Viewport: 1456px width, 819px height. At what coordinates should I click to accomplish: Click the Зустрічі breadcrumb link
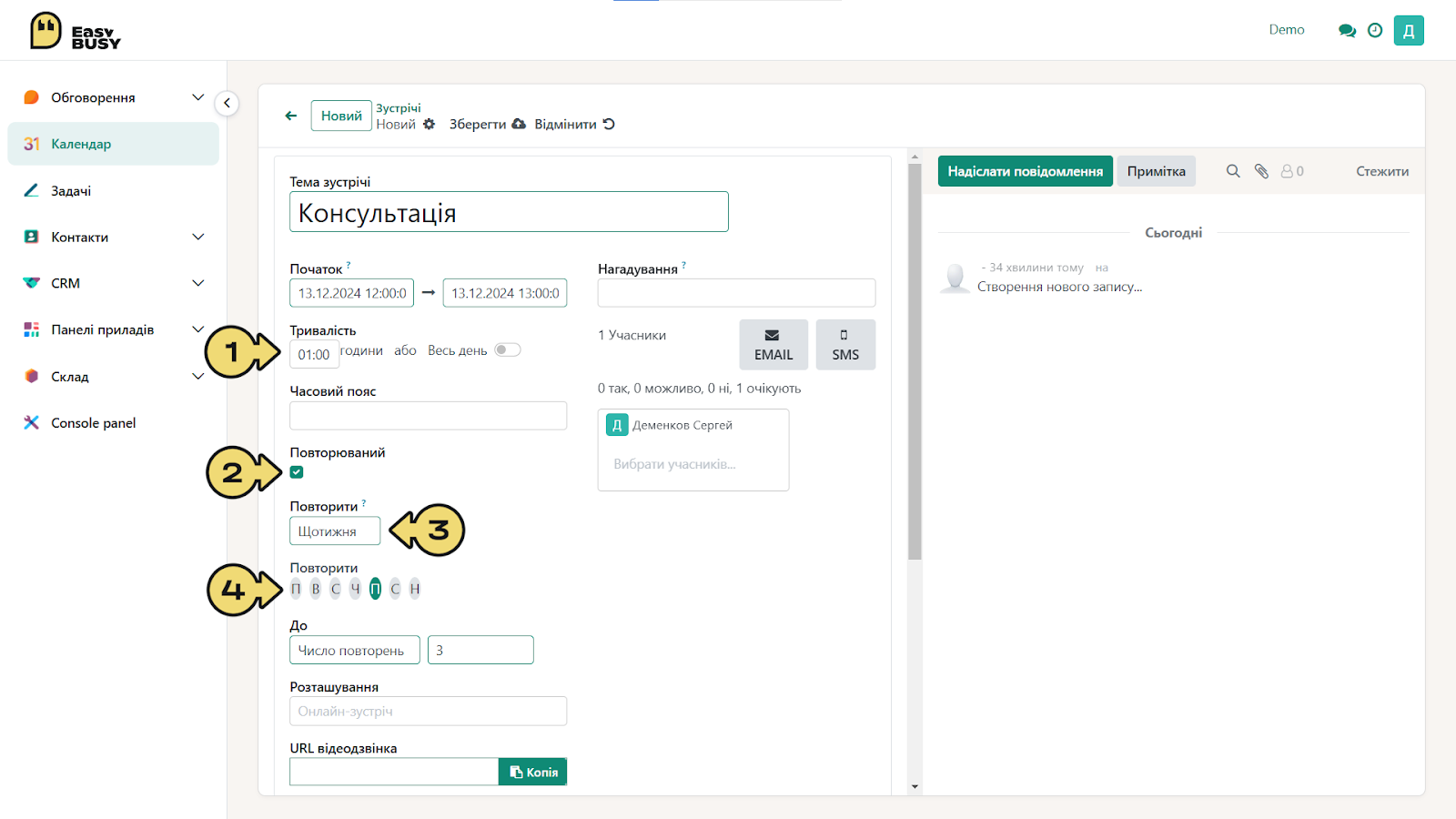pos(399,107)
